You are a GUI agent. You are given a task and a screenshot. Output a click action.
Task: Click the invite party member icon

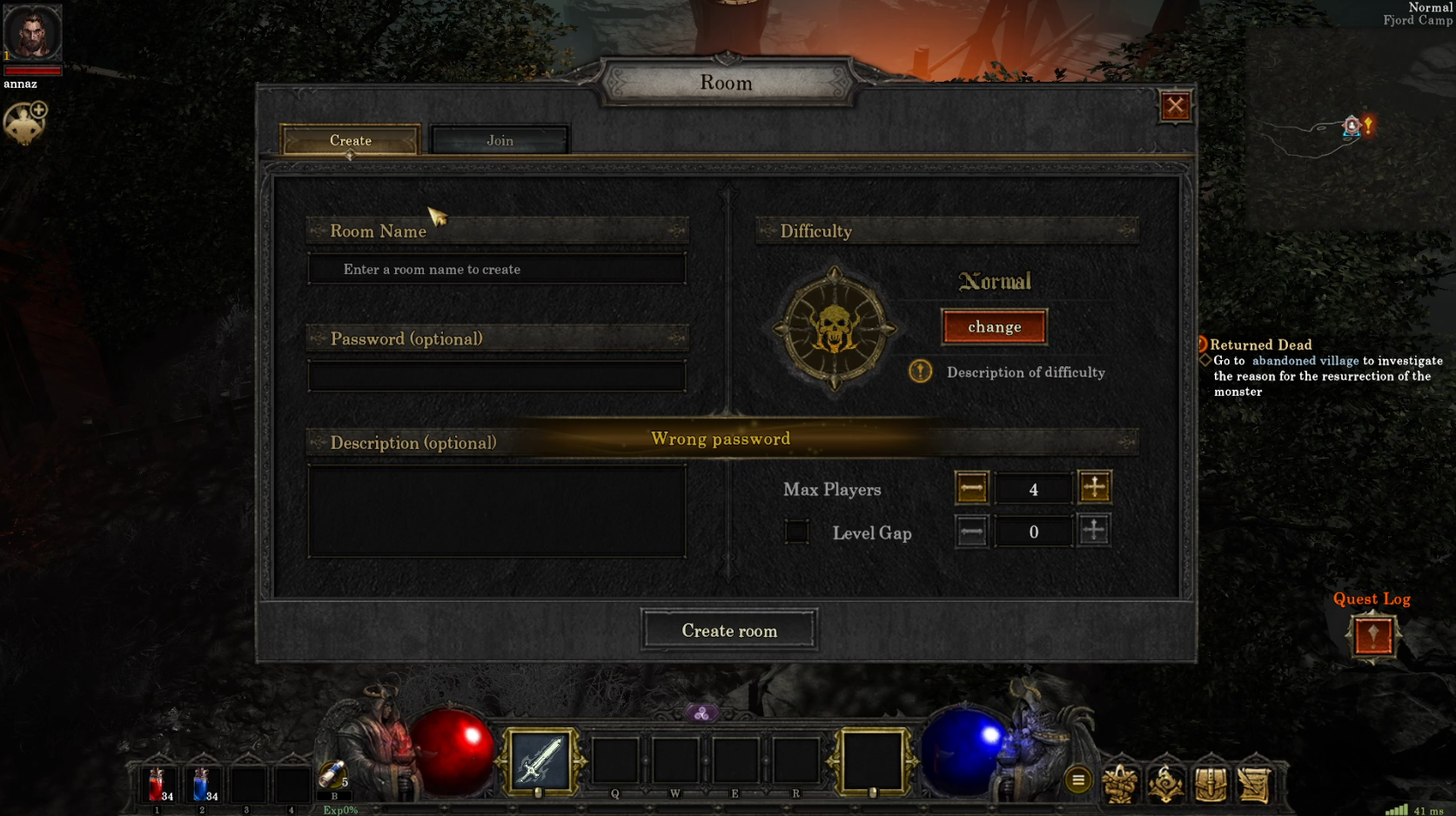coord(24,123)
